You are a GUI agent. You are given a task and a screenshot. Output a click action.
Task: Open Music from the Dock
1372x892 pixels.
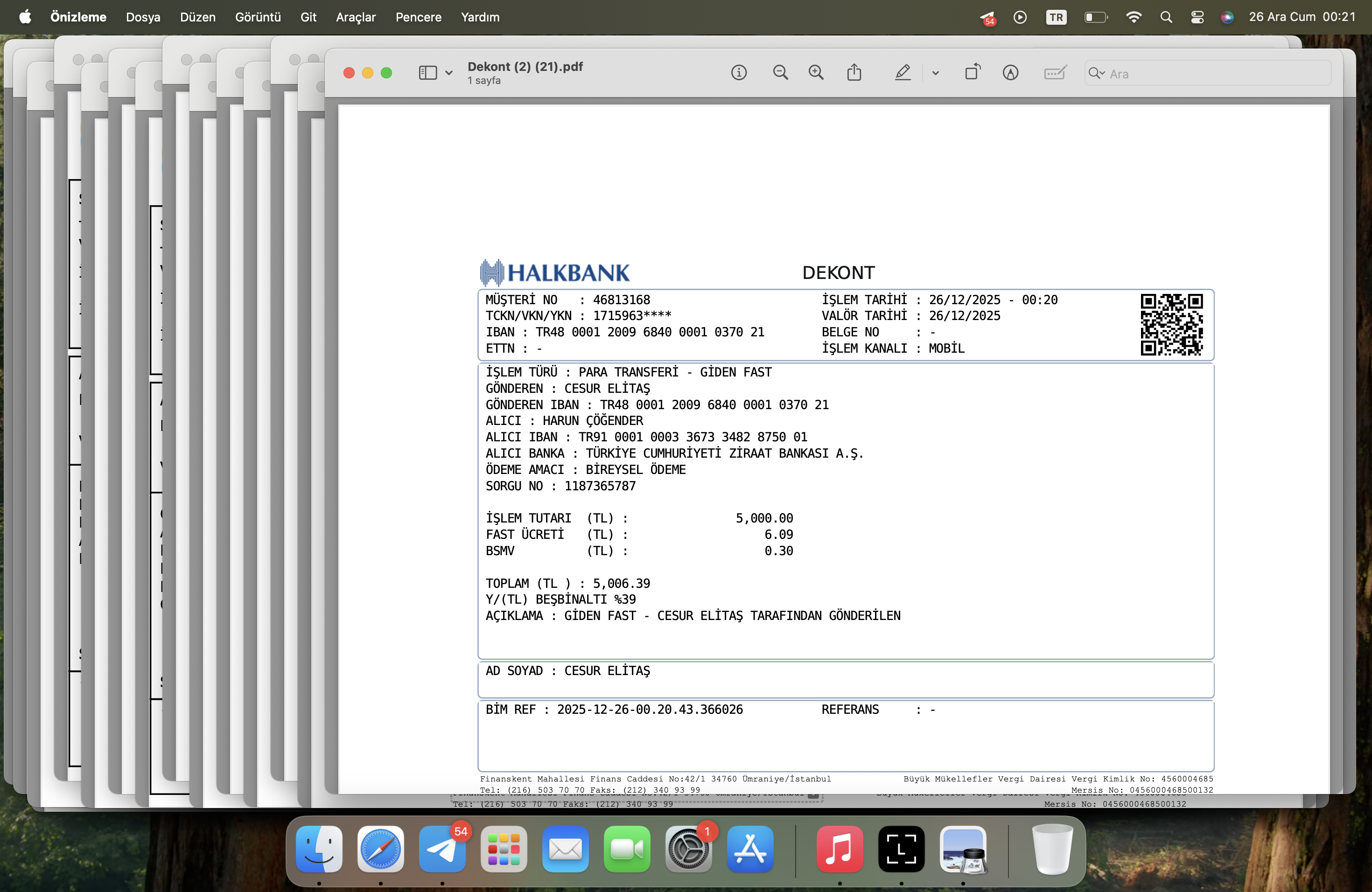(x=840, y=849)
